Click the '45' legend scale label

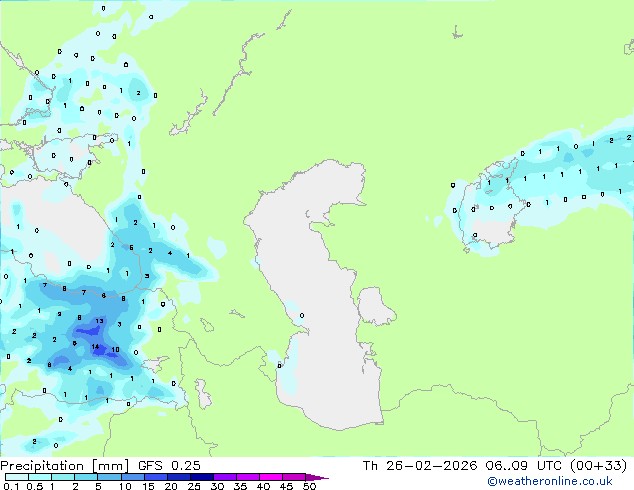pyautogui.click(x=286, y=486)
